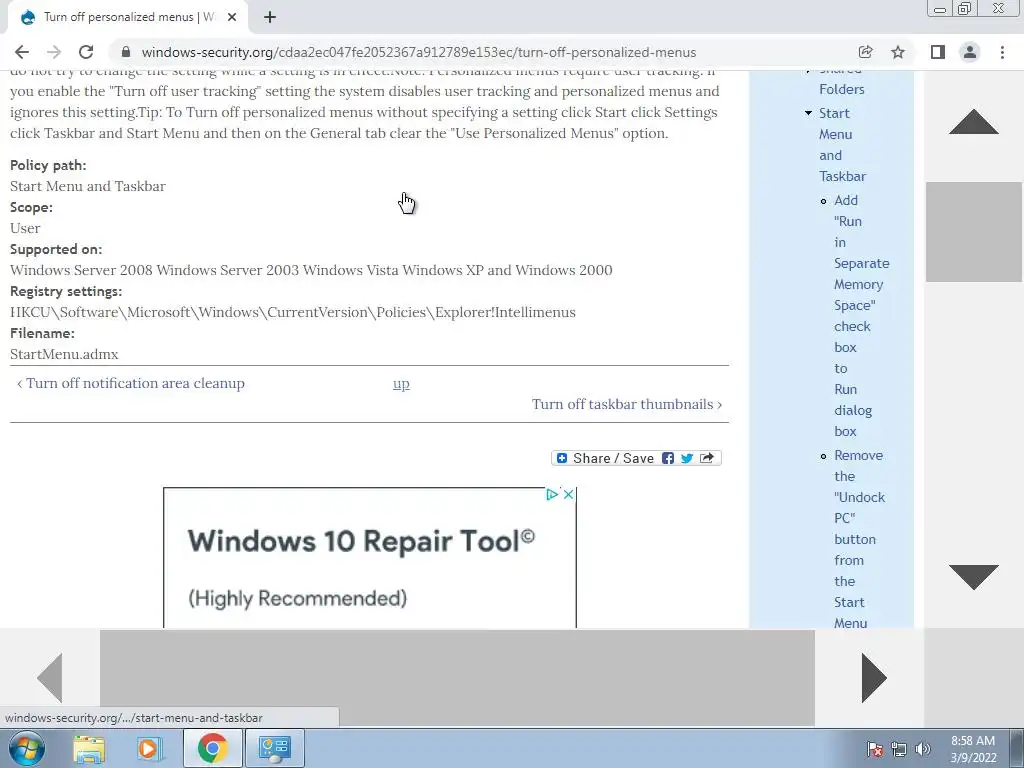Open Turn off notification area cleanup link
Image resolution: width=1024 pixels, height=768 pixels.
pyautogui.click(x=131, y=383)
